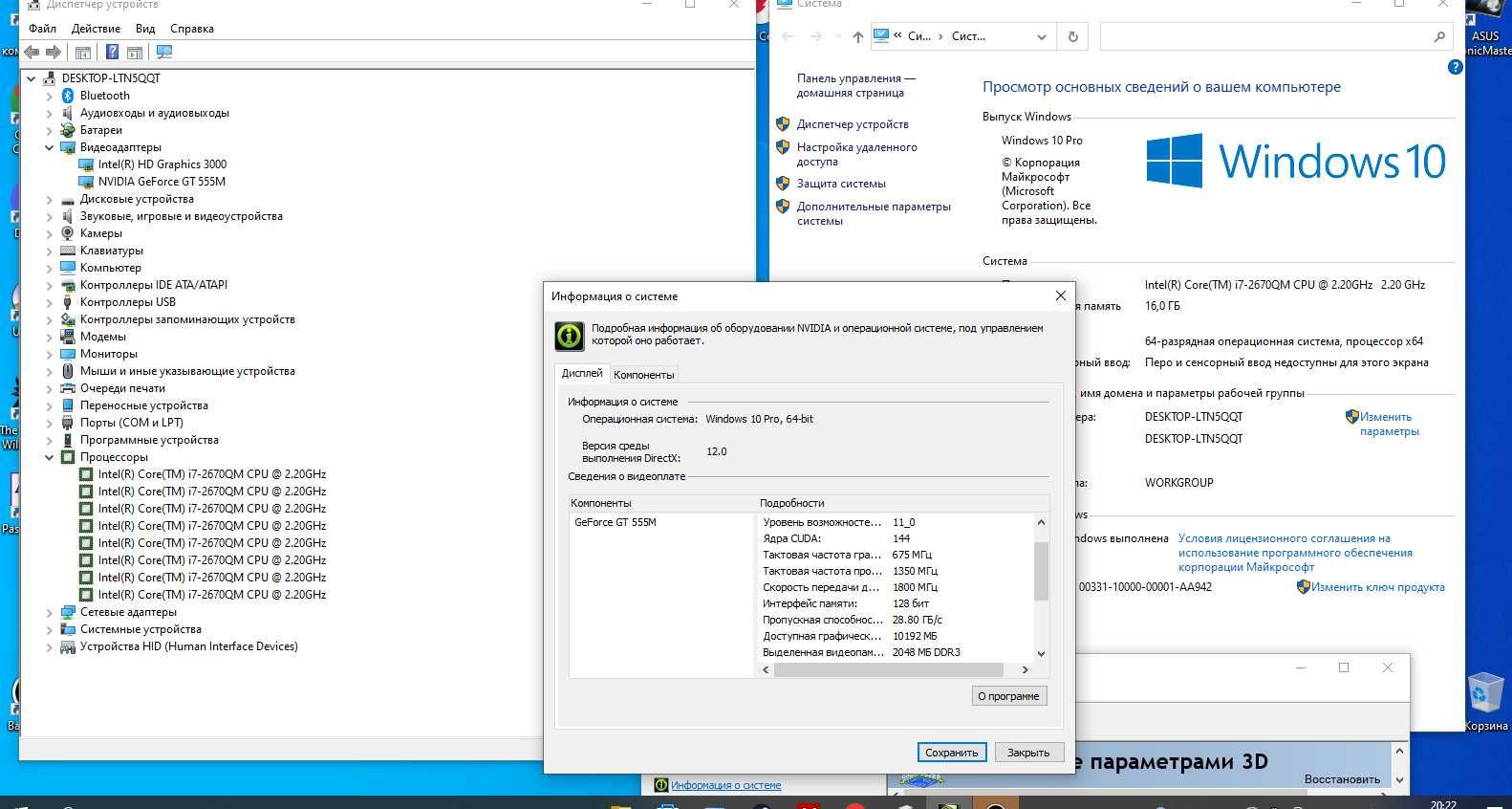Switch to the Компоненты tab
The image size is (1512, 809).
644,375
